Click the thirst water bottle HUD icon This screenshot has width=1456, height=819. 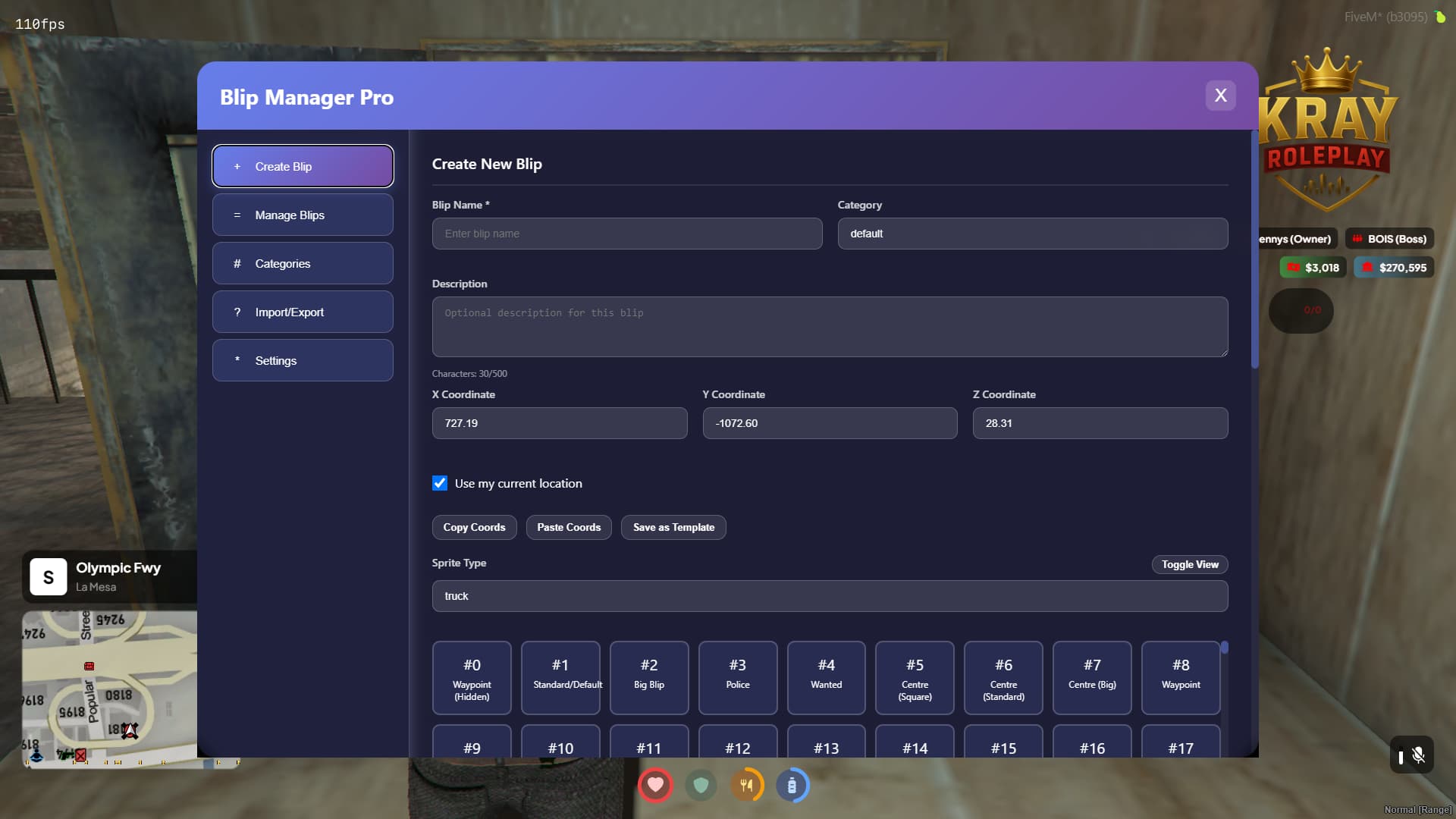(x=793, y=785)
